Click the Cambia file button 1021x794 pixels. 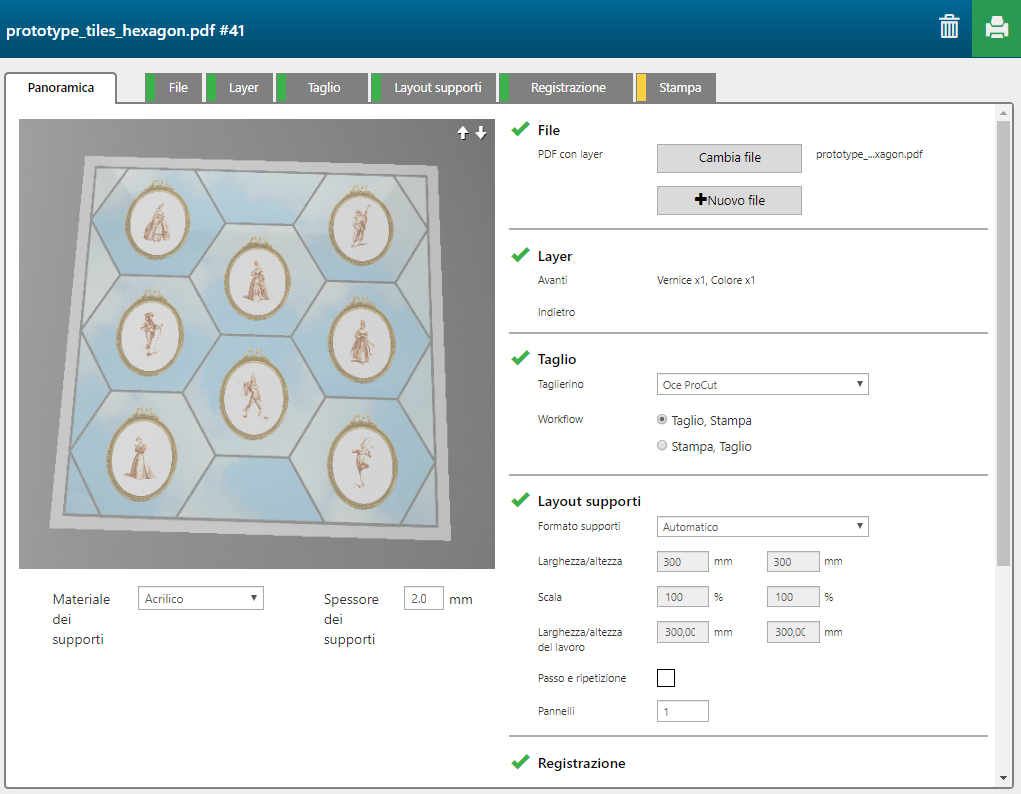pos(729,158)
